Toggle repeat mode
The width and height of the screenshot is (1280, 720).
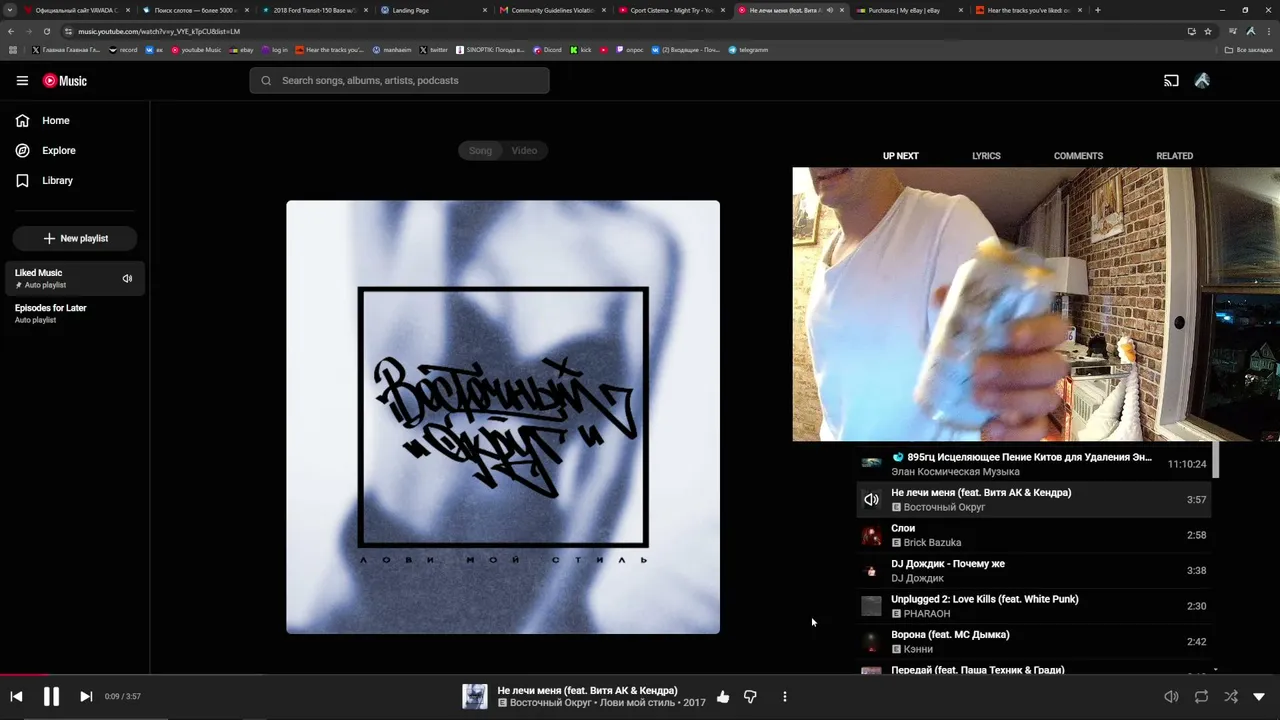1201,697
